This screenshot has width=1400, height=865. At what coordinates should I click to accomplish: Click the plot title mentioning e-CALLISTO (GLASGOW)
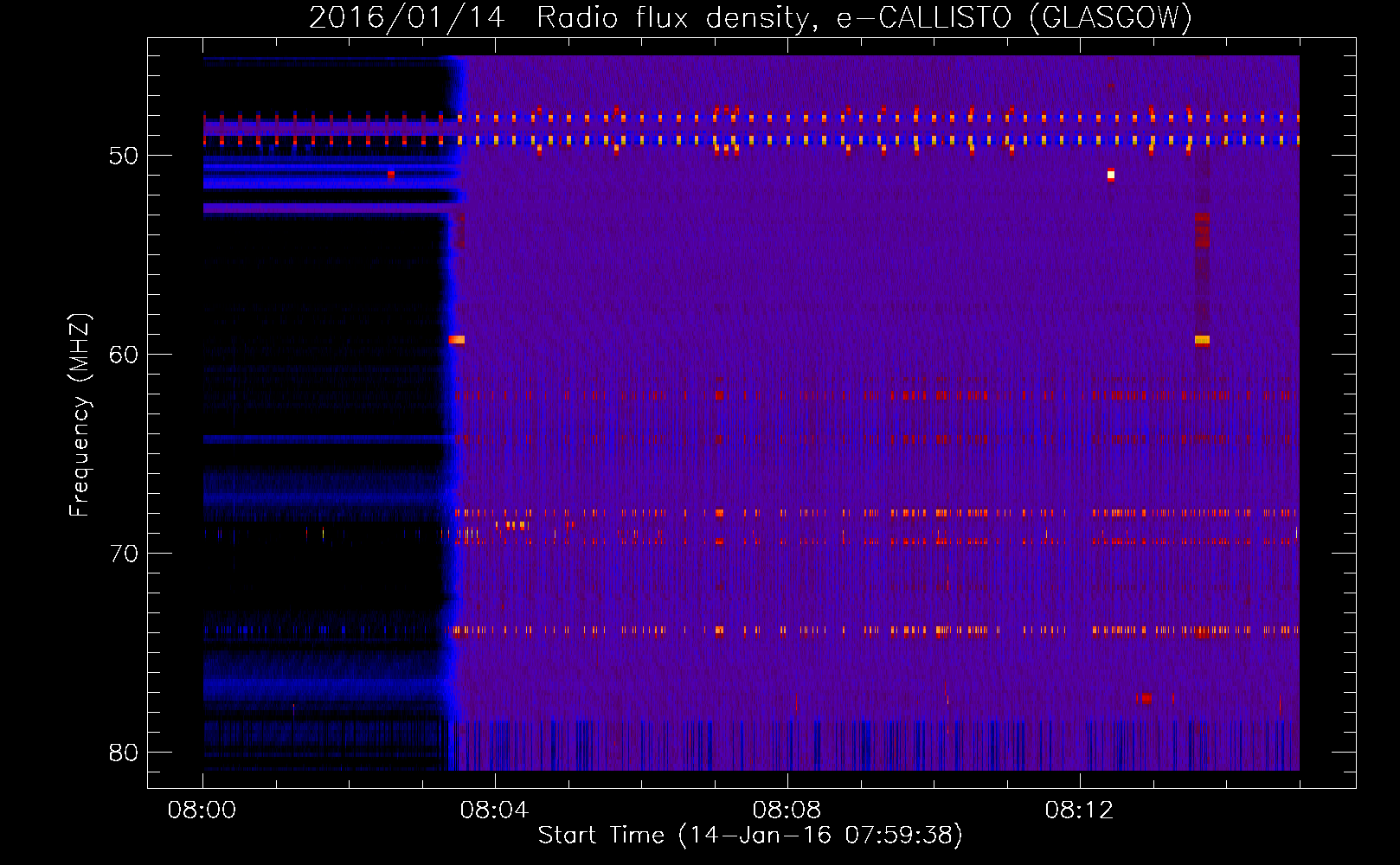[x=750, y=17]
